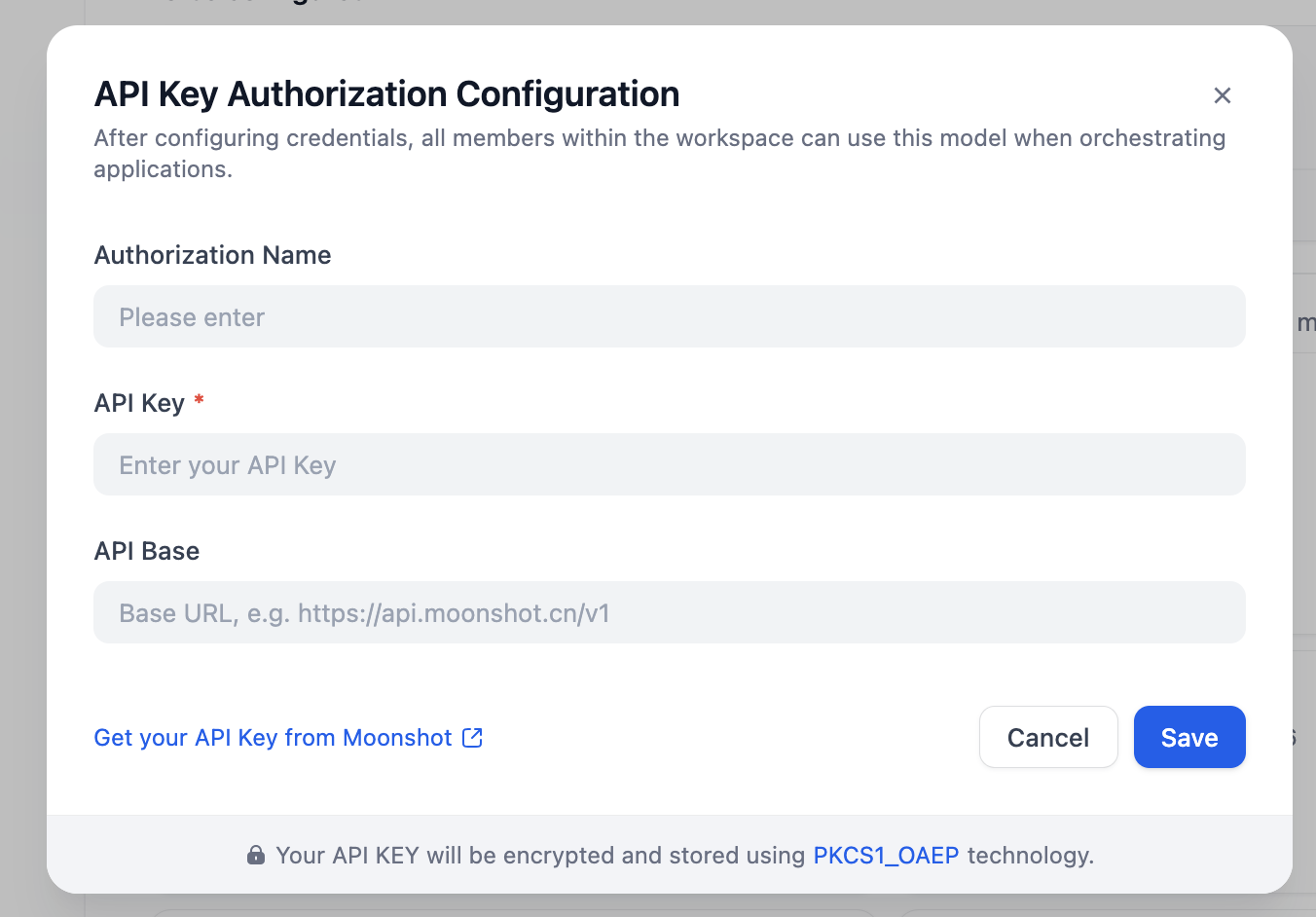Click the external-link icon beside Moonshot link
This screenshot has width=1316, height=917.
coord(472,738)
